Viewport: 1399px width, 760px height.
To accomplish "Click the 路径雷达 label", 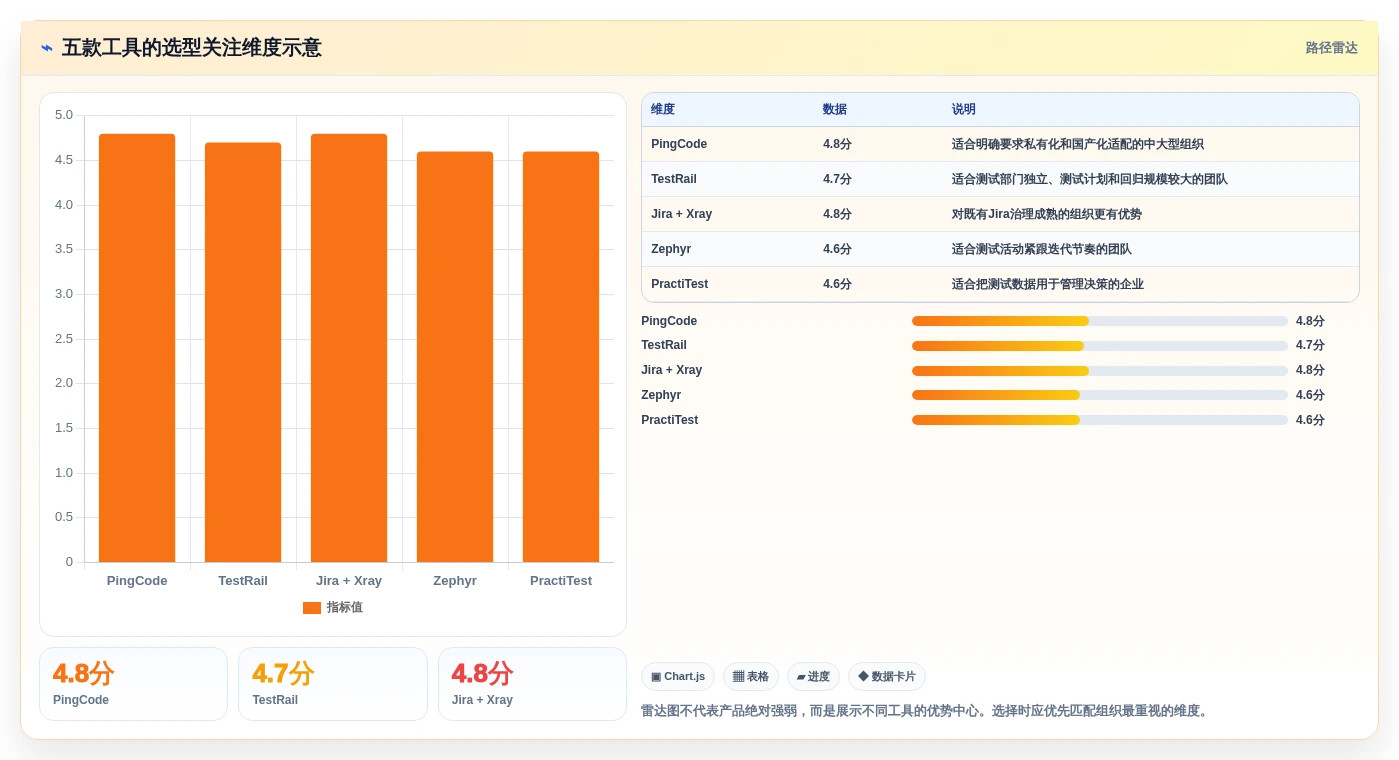I will [1331, 48].
